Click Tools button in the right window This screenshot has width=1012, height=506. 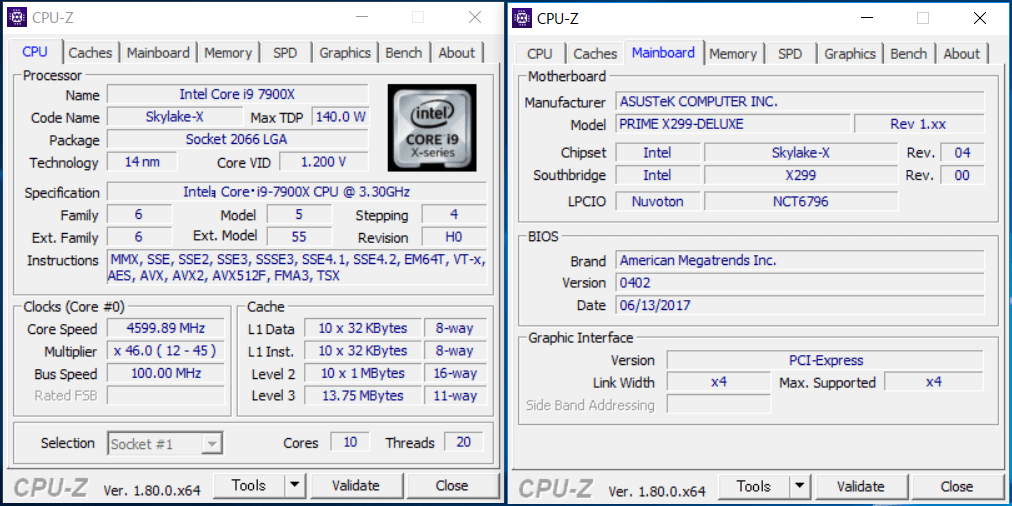point(753,486)
